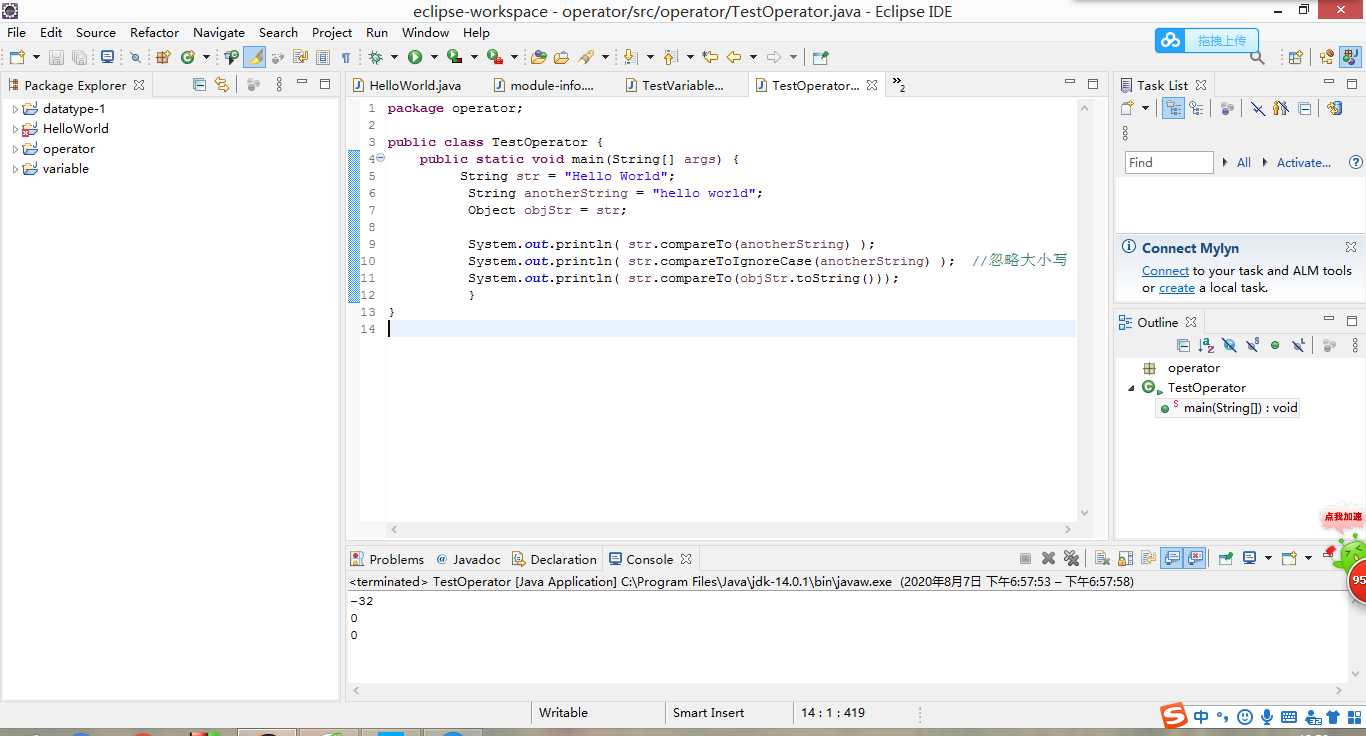Collapse TestOperator node in Outline
Screen dimensions: 1366x736
pyautogui.click(x=1132, y=388)
